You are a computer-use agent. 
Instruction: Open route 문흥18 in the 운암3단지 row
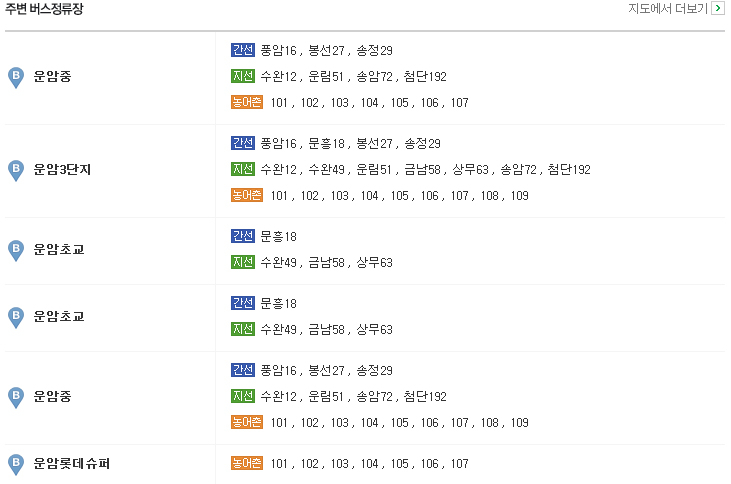pyautogui.click(x=326, y=144)
